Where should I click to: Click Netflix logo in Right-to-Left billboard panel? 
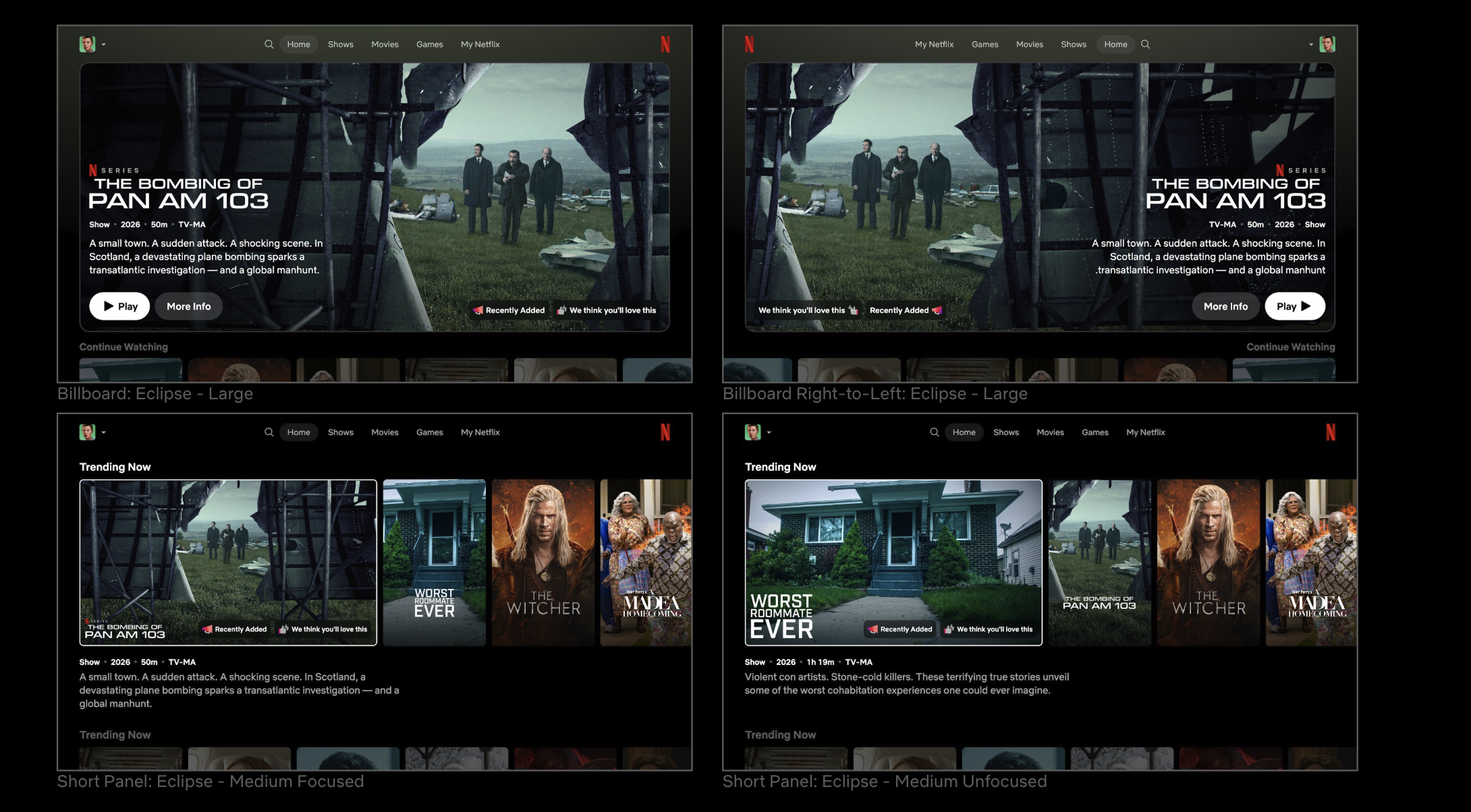[749, 45]
